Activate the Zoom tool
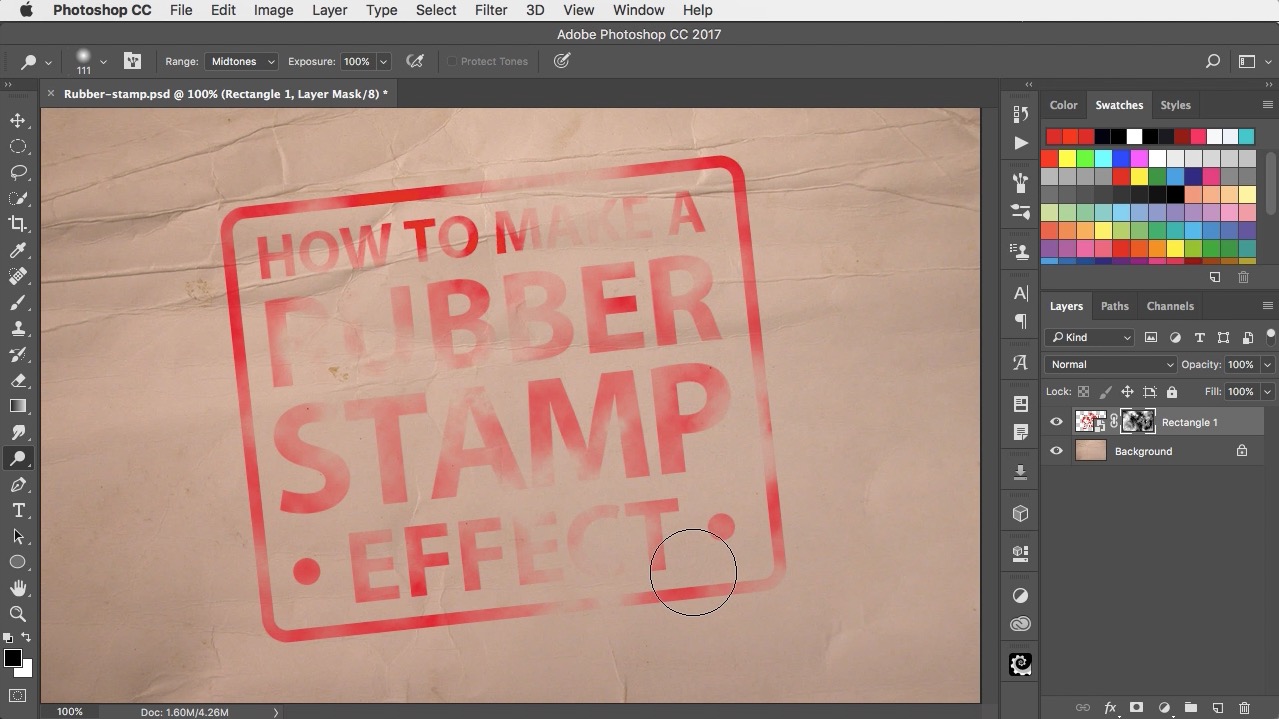Screen dimensions: 1279x719 pyautogui.click(x=18, y=615)
